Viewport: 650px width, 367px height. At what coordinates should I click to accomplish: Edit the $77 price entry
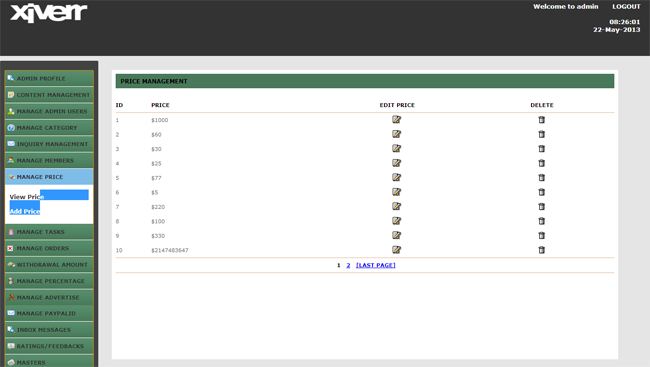(x=396, y=177)
